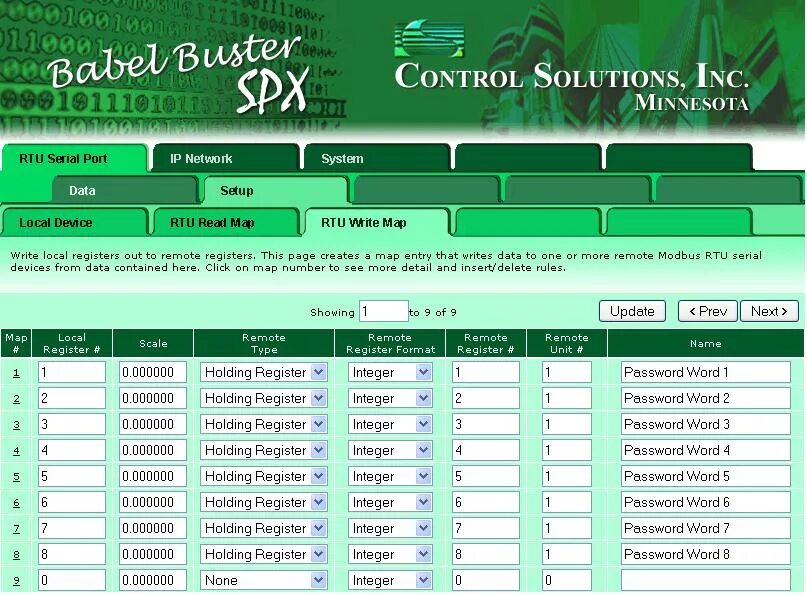Open map number 6 link
The image size is (807, 596).
tap(16, 503)
